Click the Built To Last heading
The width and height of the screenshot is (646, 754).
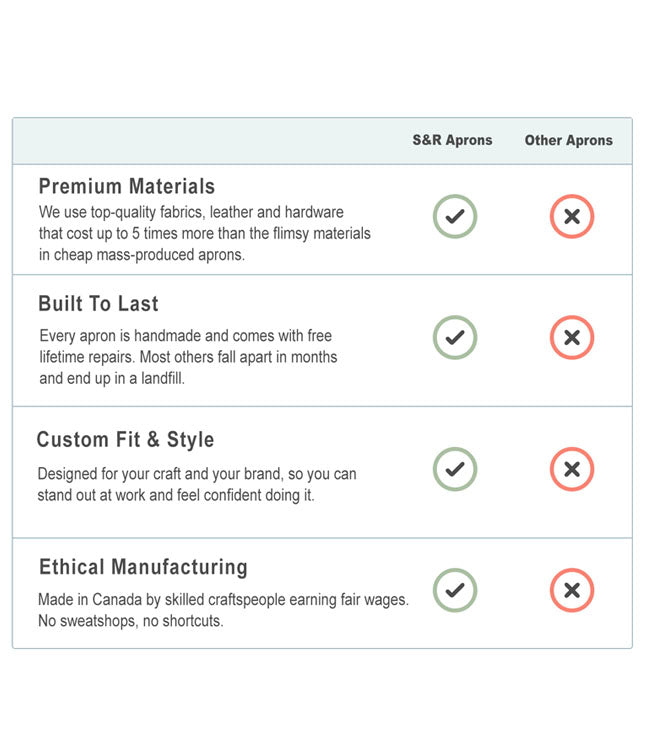tap(99, 304)
